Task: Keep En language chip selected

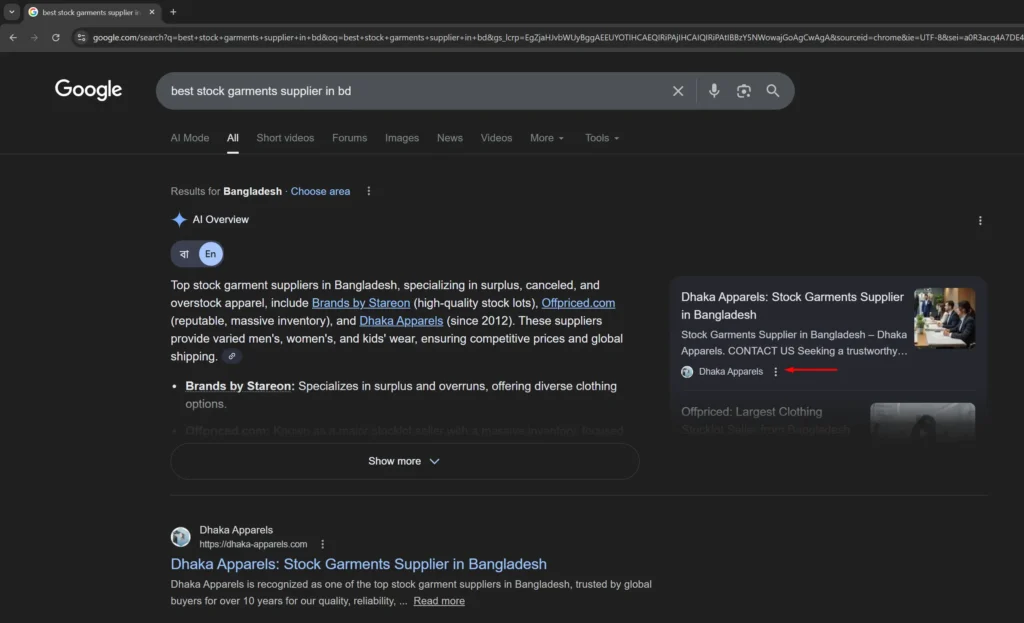Action: (210, 253)
